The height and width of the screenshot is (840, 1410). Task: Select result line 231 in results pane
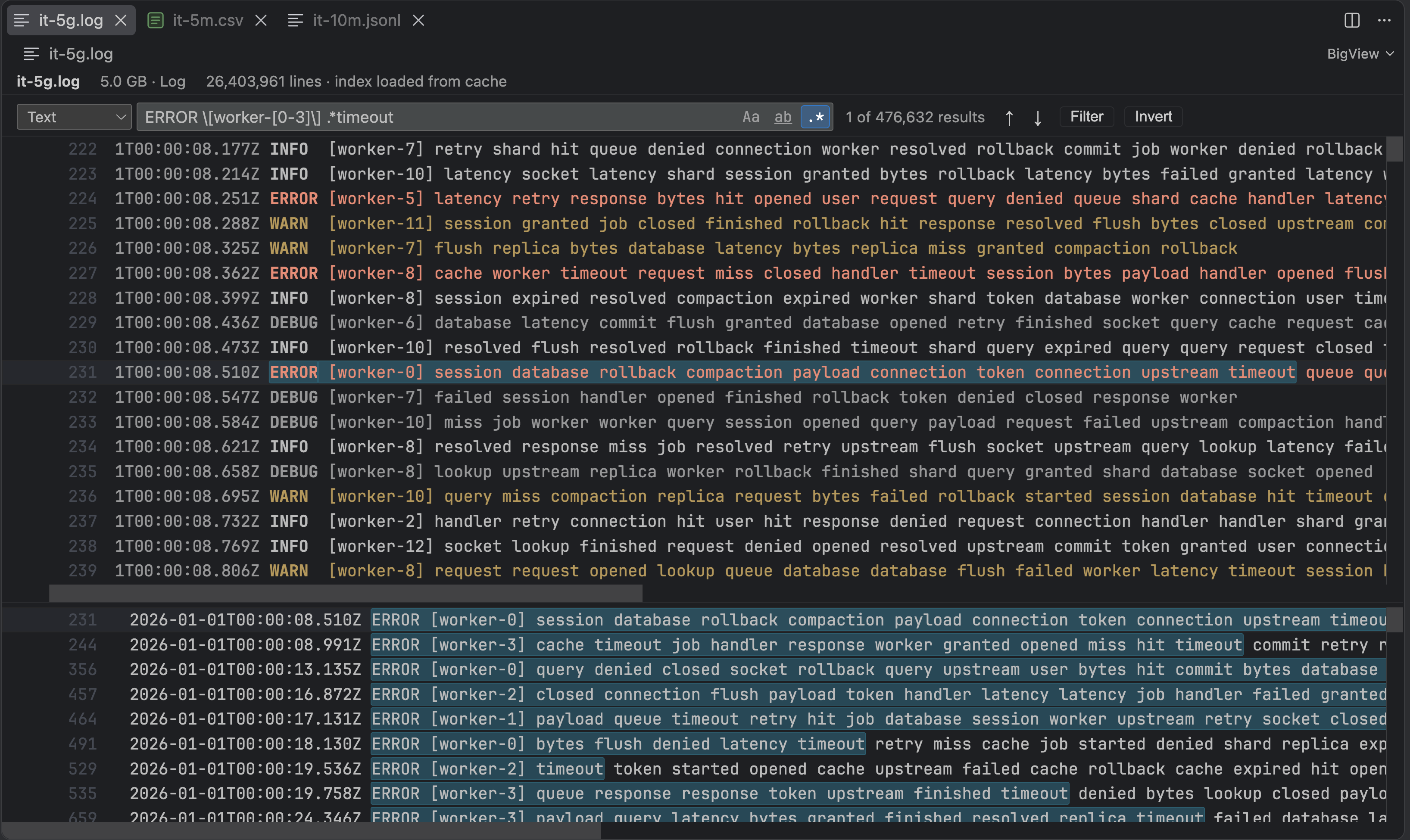coord(694,620)
